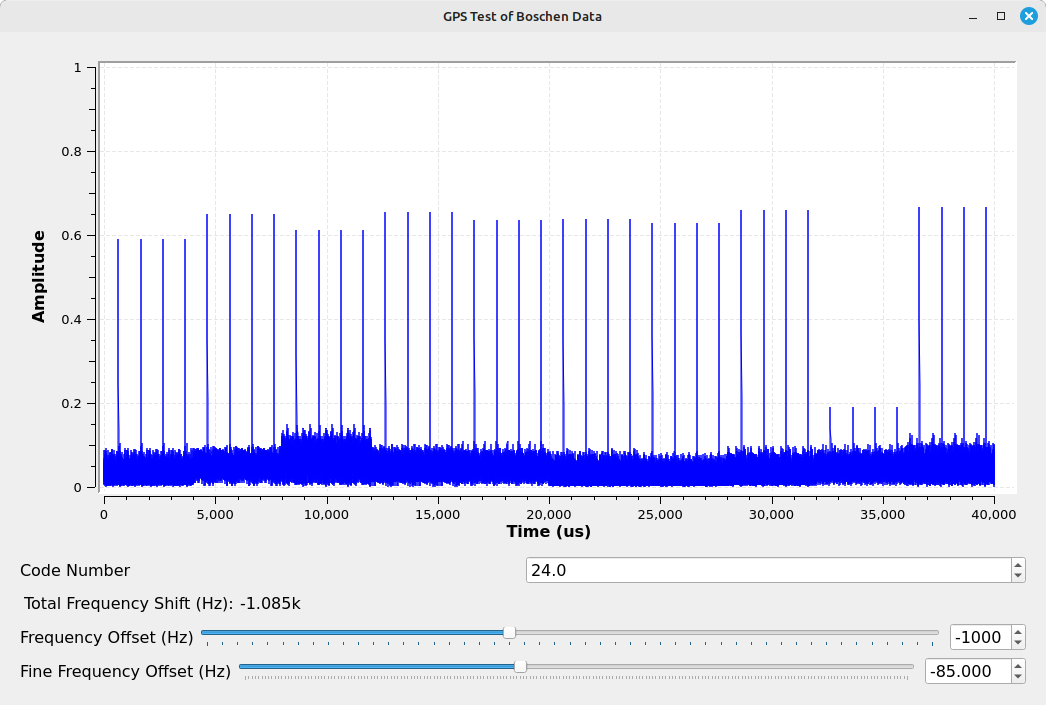Click the Time (us) axis label
Viewport: 1046px width, 705px height.
[x=548, y=532]
